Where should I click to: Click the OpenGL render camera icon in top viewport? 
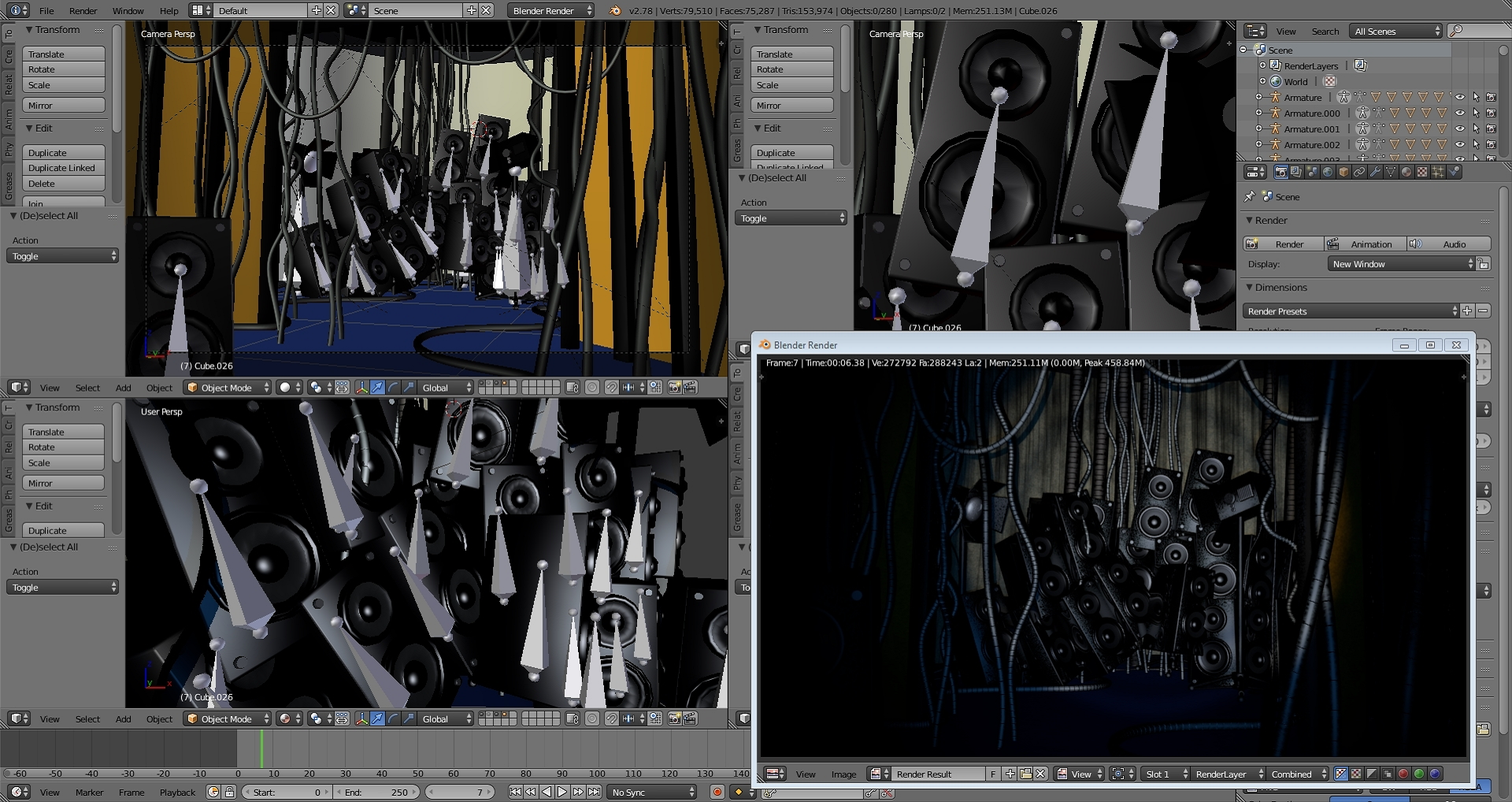point(674,387)
